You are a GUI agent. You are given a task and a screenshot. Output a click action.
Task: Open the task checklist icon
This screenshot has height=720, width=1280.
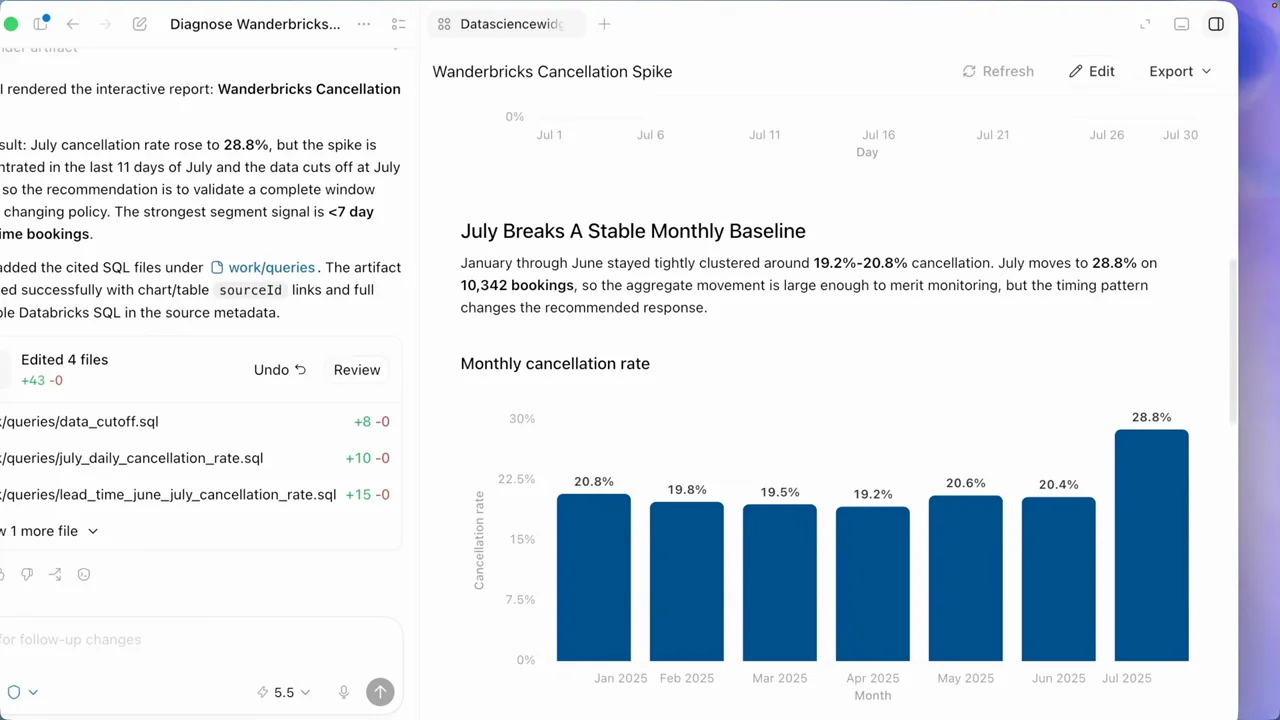[398, 24]
